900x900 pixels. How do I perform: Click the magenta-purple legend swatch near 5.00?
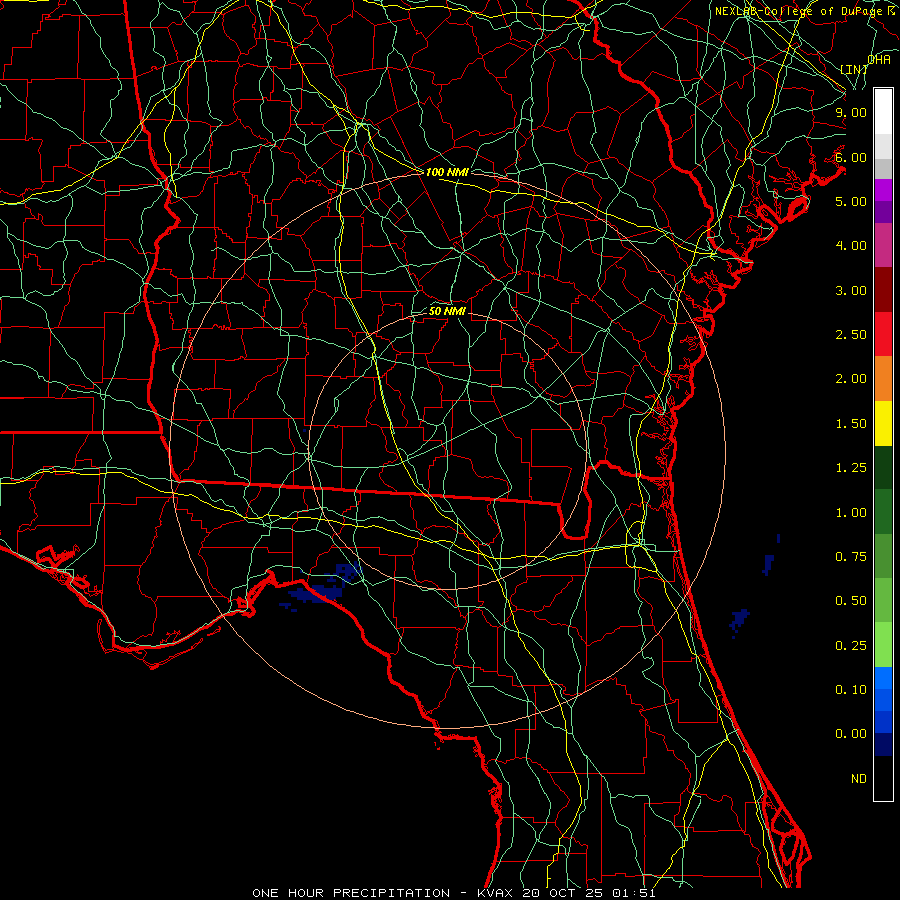pos(883,190)
